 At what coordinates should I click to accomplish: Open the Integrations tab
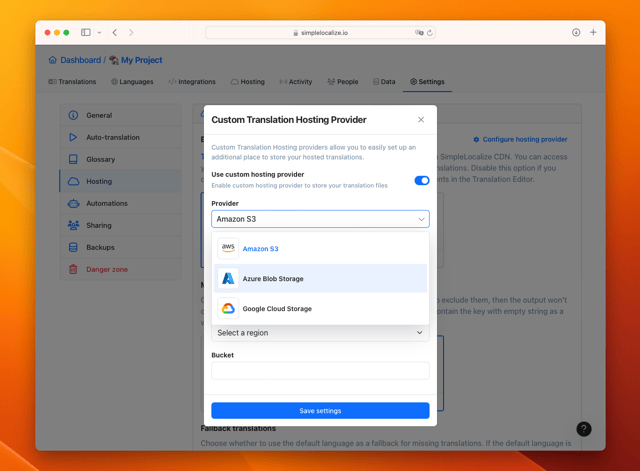192,82
